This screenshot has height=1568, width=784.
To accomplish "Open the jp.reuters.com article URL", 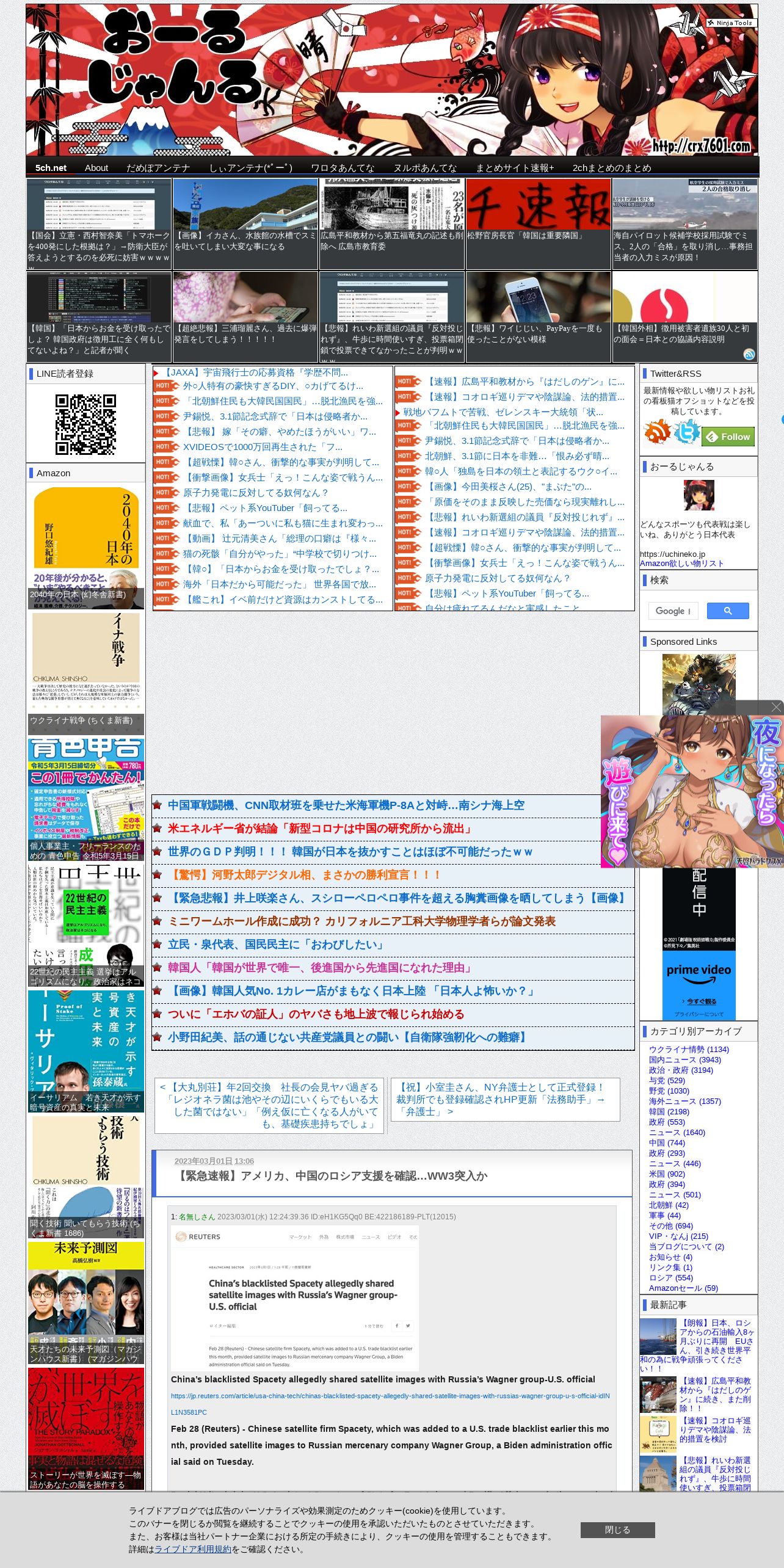I will click(x=390, y=1404).
